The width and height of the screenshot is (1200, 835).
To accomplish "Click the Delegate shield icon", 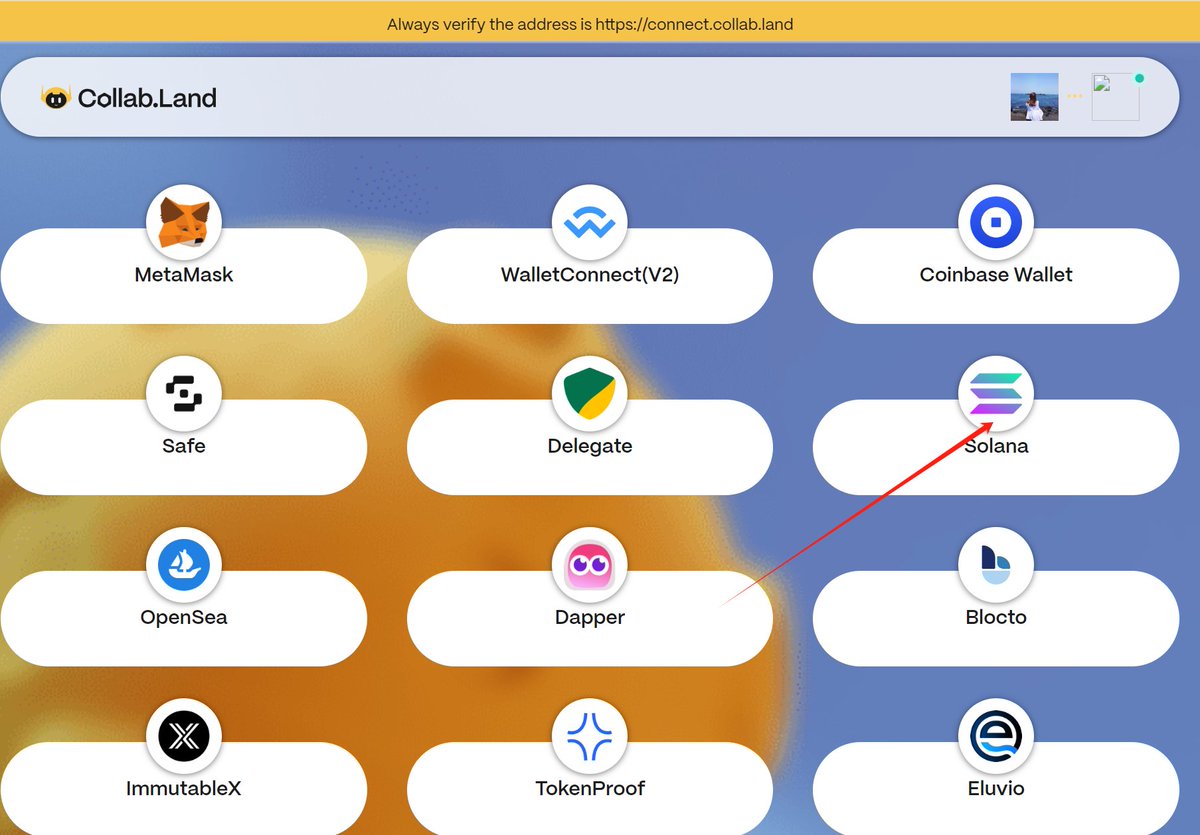I will (x=590, y=395).
